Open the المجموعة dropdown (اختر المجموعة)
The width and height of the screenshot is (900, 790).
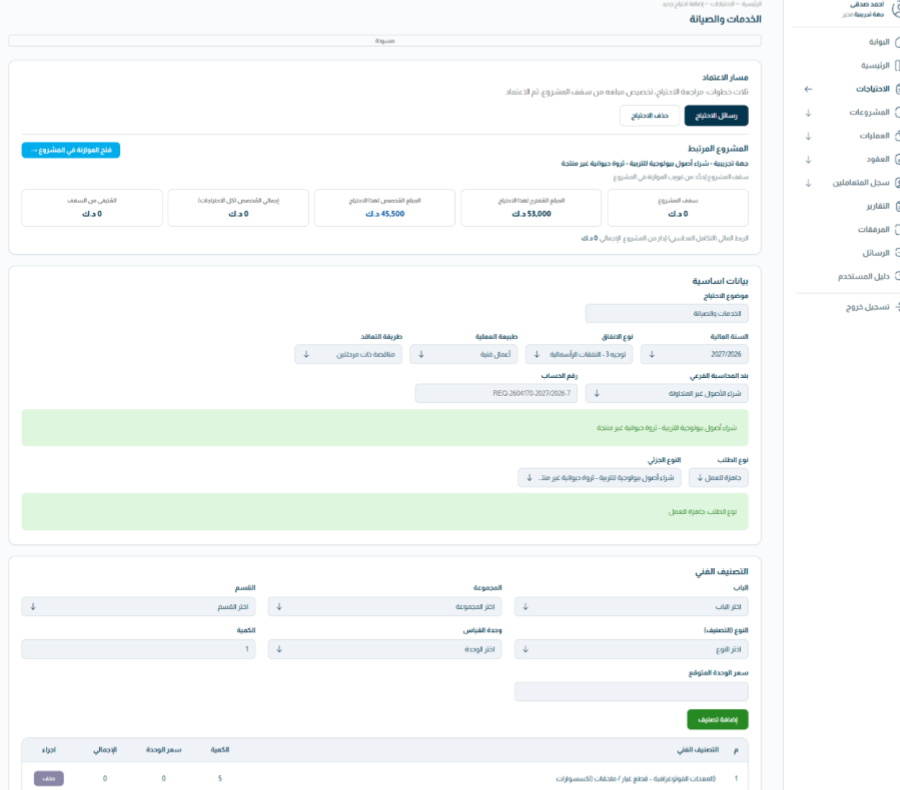pos(385,607)
